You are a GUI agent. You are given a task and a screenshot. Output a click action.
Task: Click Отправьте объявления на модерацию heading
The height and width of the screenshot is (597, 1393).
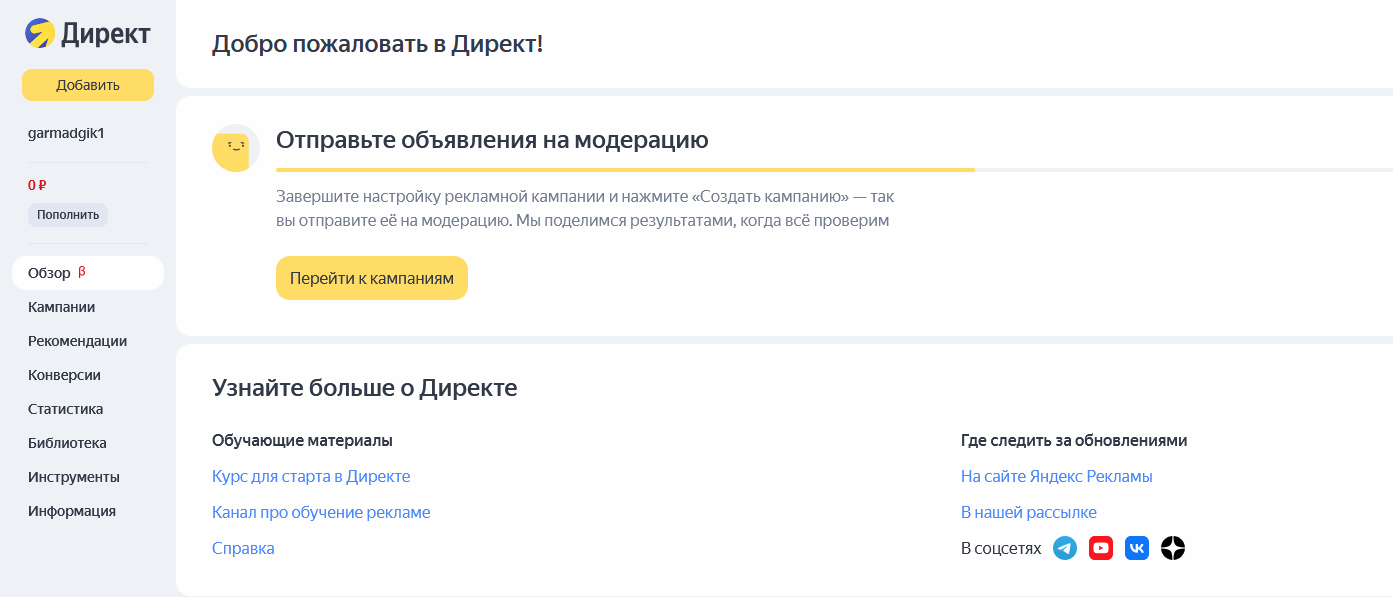click(x=492, y=140)
